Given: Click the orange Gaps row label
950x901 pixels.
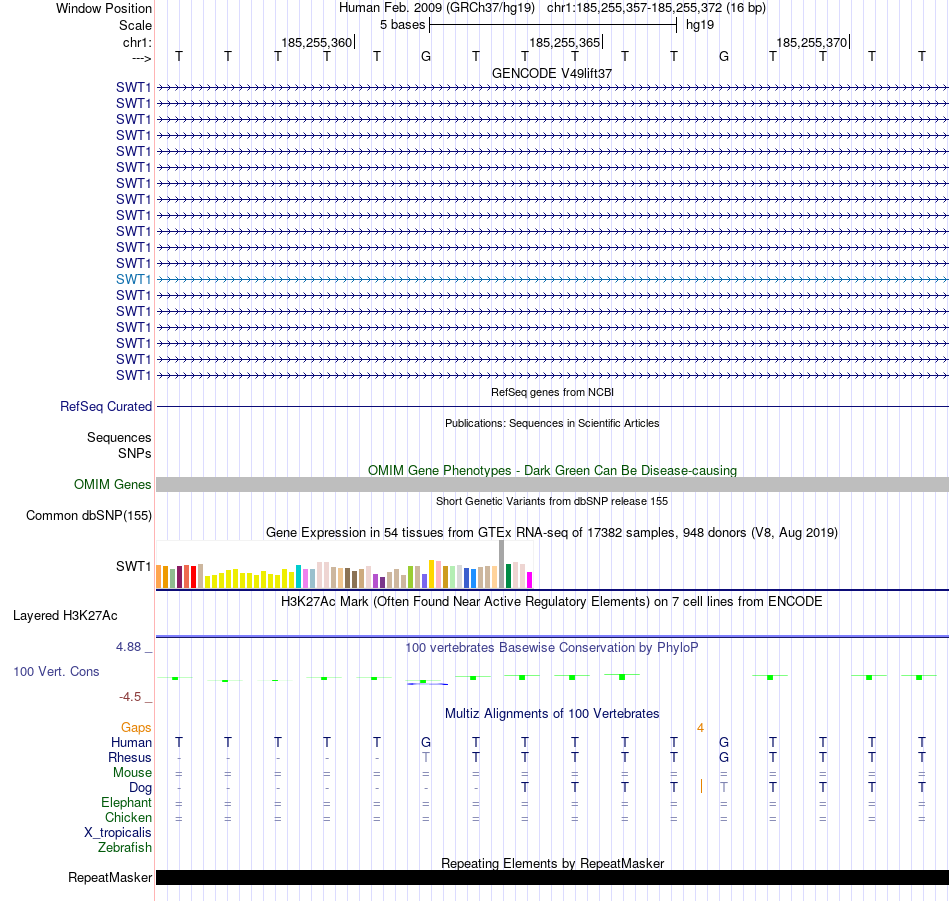Looking at the screenshot, I should [136, 728].
